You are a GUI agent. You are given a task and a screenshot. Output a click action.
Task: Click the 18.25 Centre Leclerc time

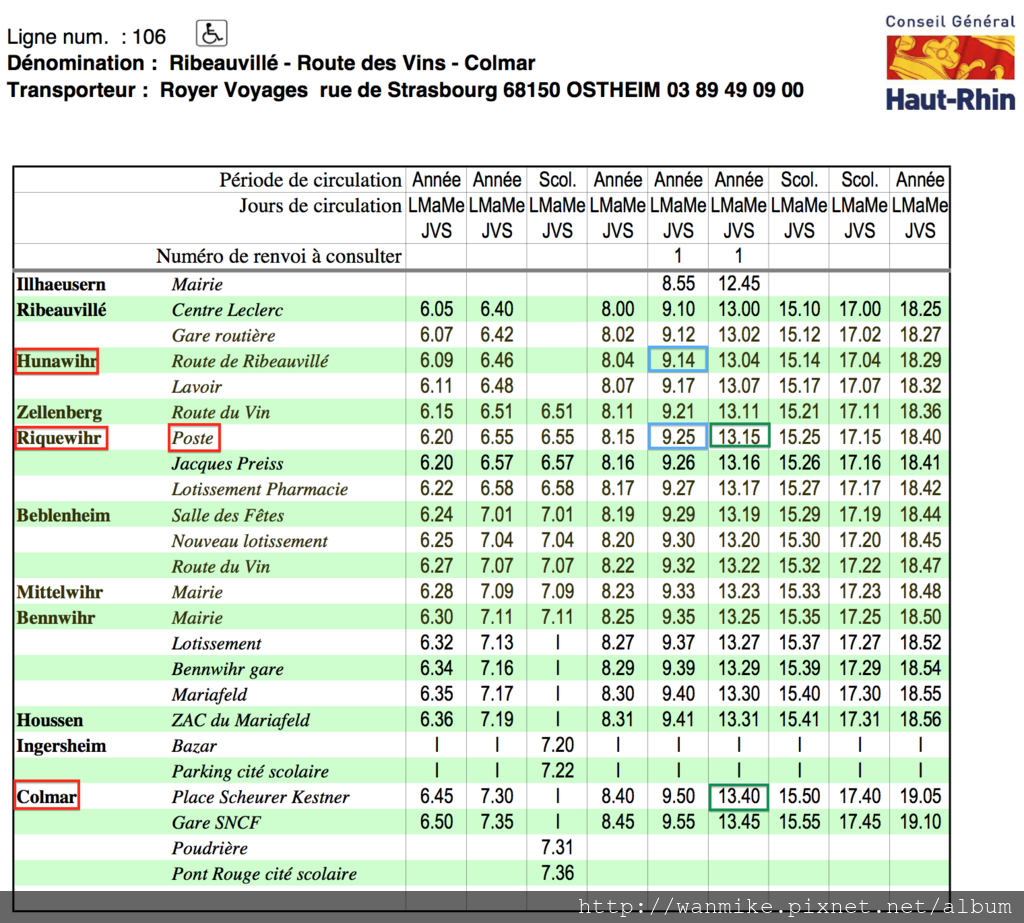click(920, 309)
